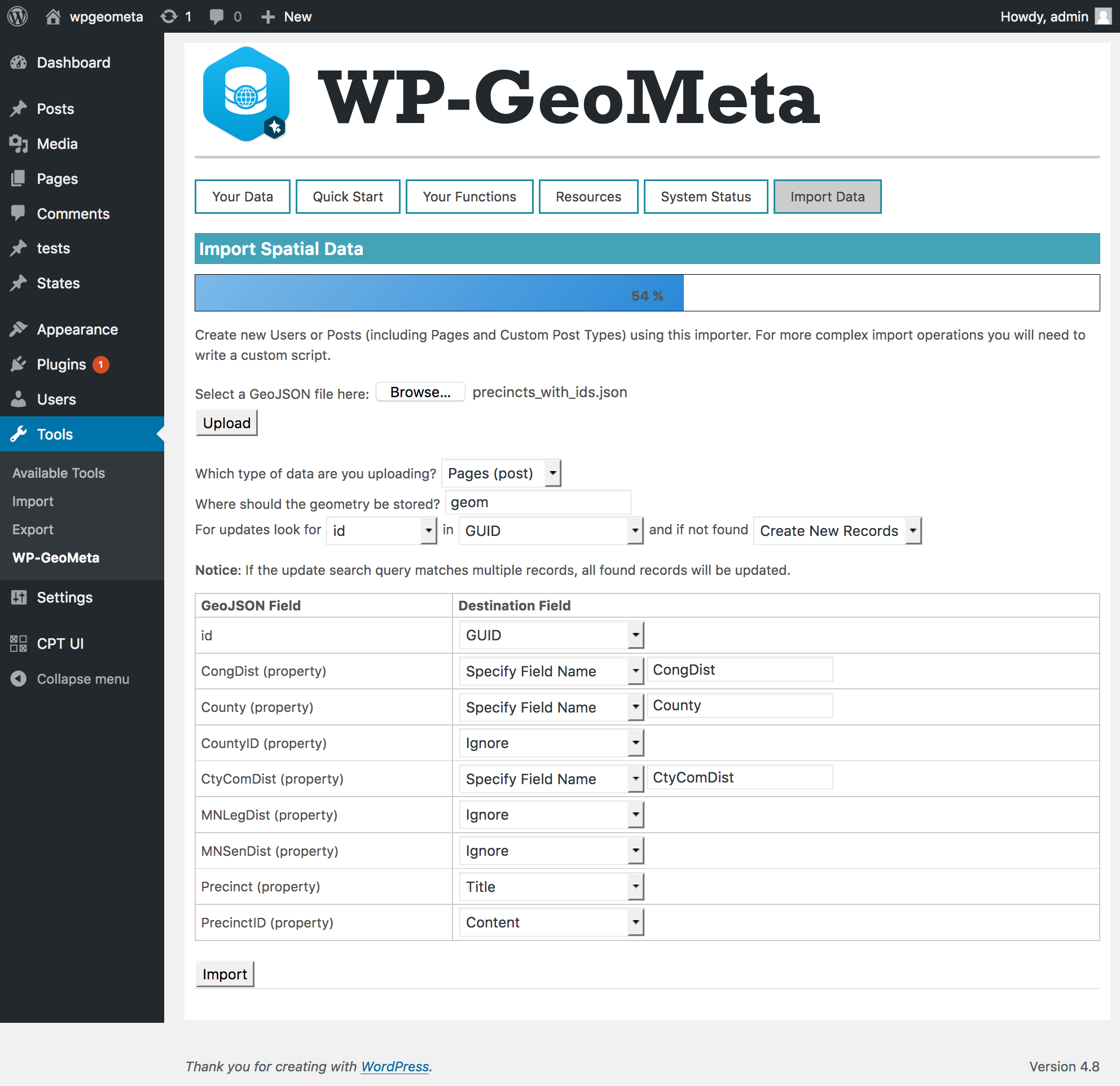Click the Settings sliders icon in sidebar
The height and width of the screenshot is (1086, 1120).
pos(19,597)
